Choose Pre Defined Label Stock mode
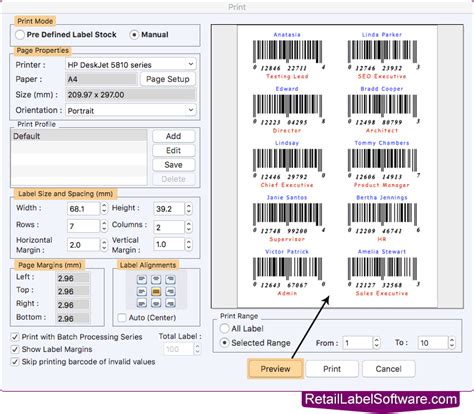The image size is (474, 414). 20,35
